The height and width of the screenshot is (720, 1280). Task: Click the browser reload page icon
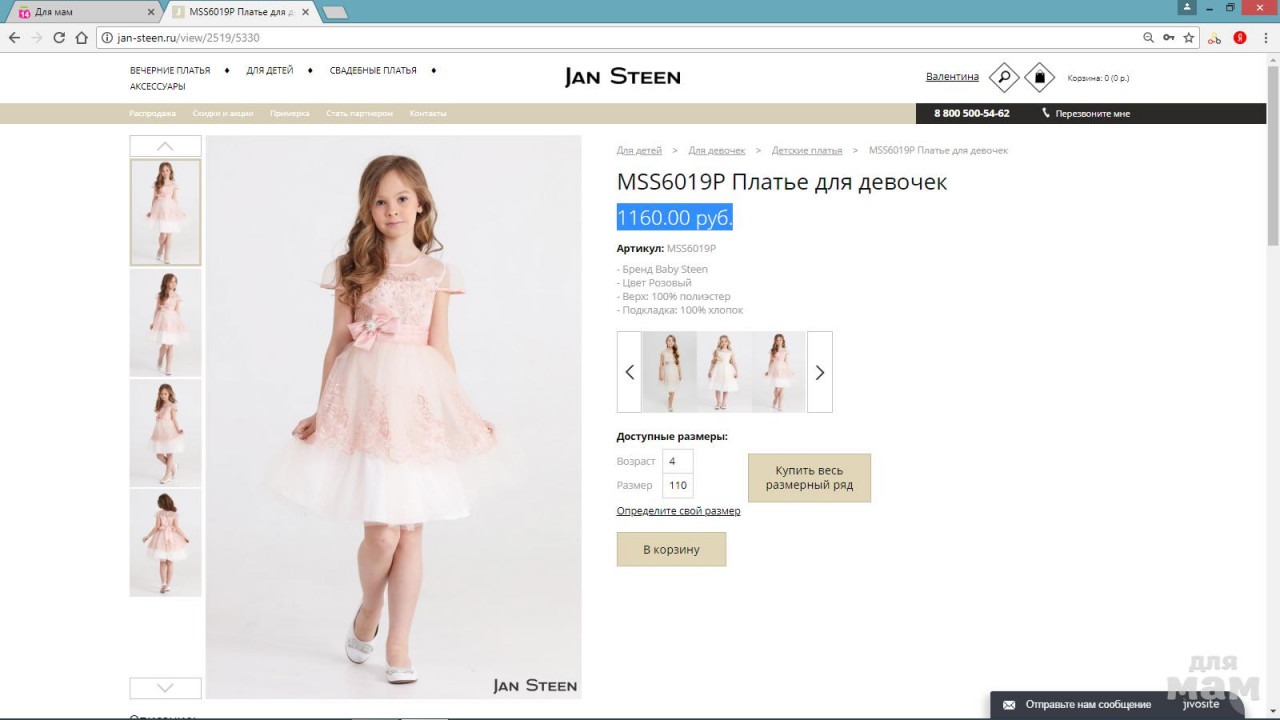[x=59, y=38]
